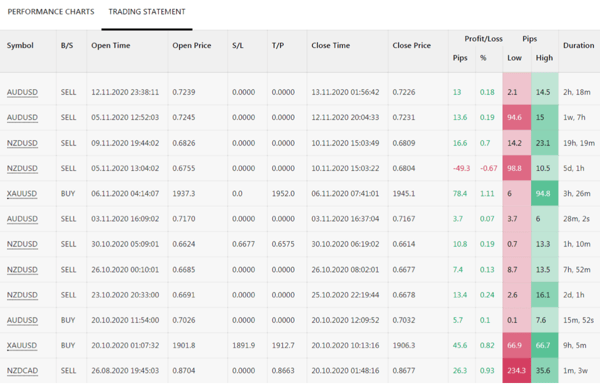Viewport: 600px width, 385px height.
Task: Select close time 20.10.2020 12:09:52
Action: pos(345,320)
